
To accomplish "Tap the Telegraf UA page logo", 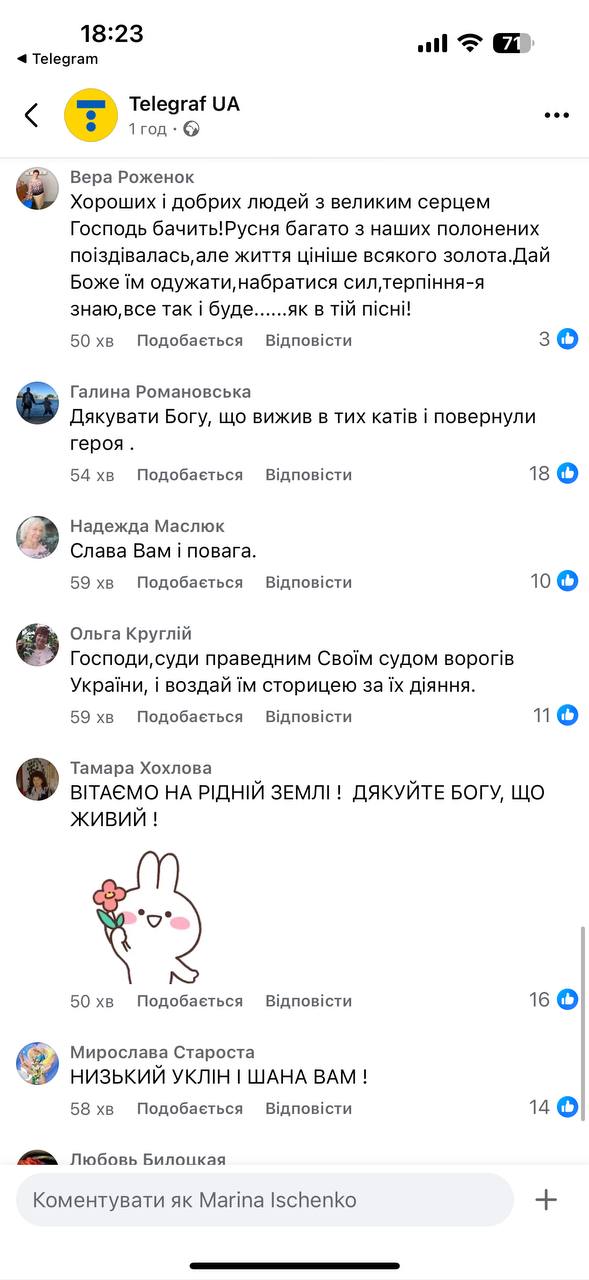I will click(91, 115).
